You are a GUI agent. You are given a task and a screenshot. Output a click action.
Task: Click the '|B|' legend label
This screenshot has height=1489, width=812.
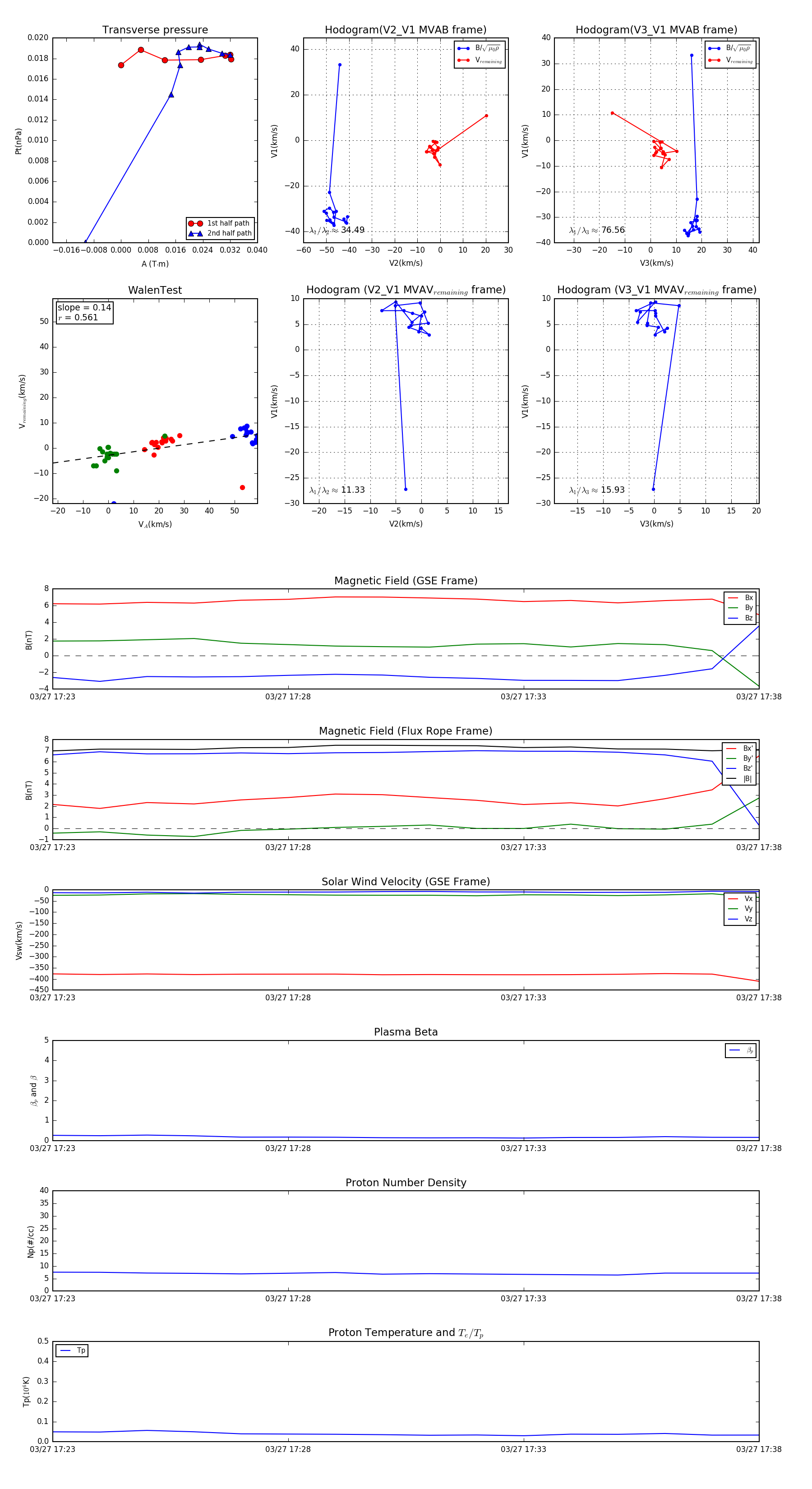(x=747, y=779)
